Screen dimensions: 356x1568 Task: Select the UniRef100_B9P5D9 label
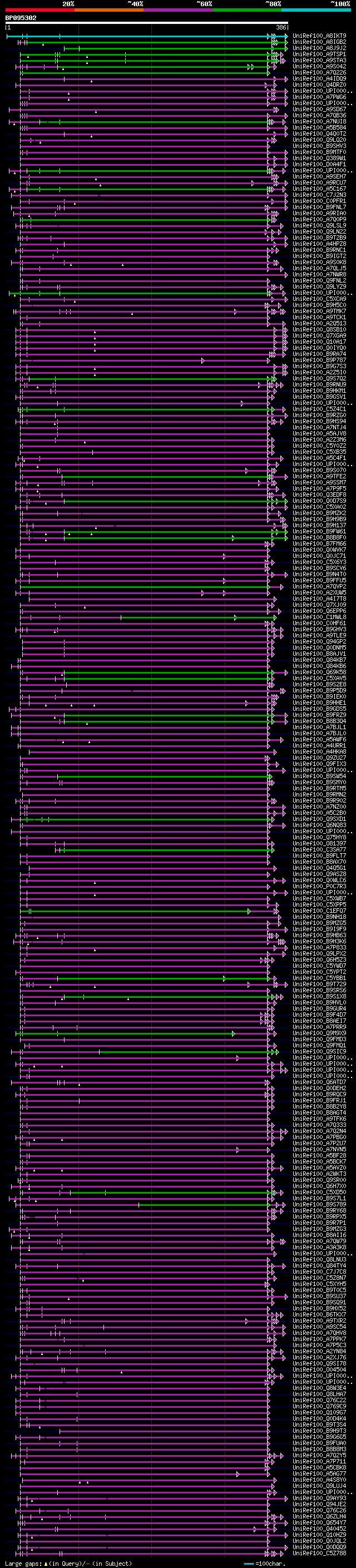[319, 691]
